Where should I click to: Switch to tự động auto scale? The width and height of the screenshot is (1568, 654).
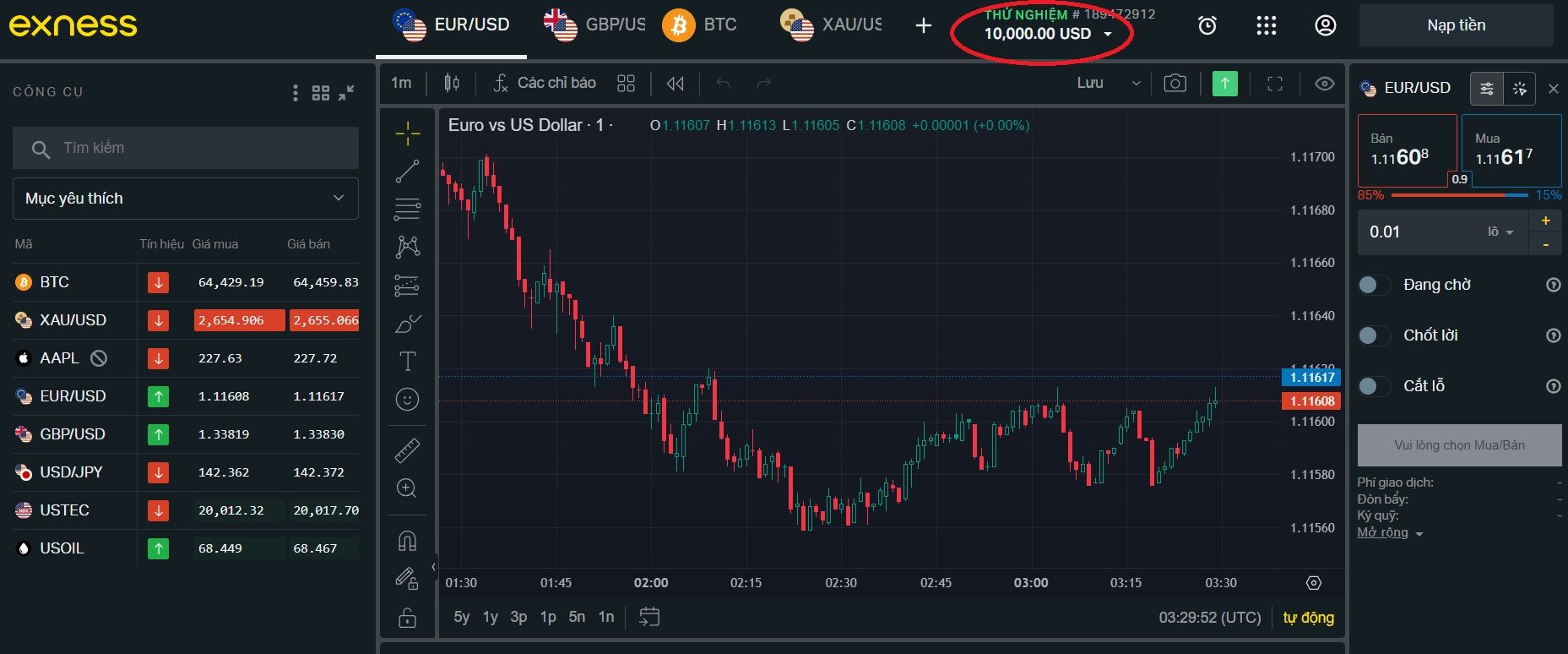[x=1308, y=618]
